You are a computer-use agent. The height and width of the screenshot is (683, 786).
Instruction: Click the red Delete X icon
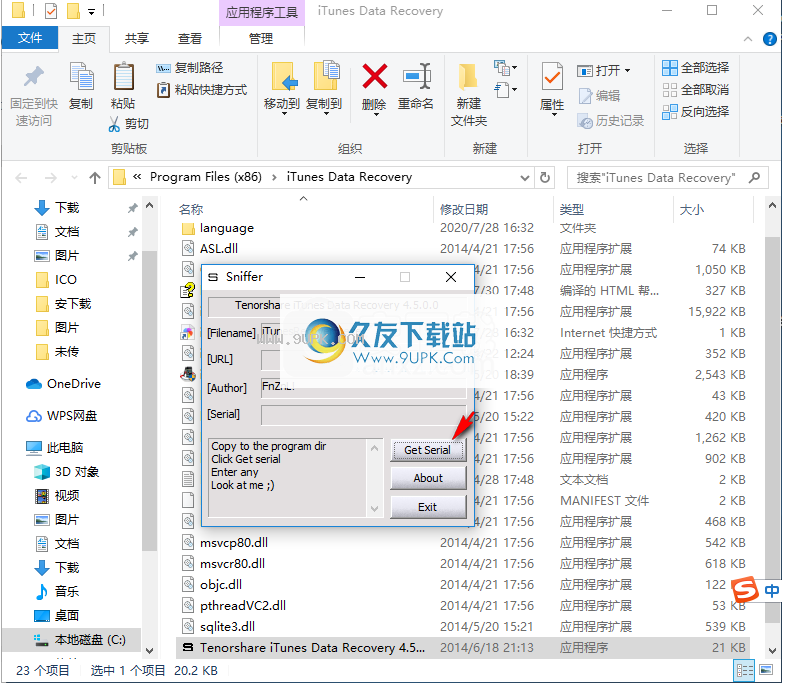[374, 77]
